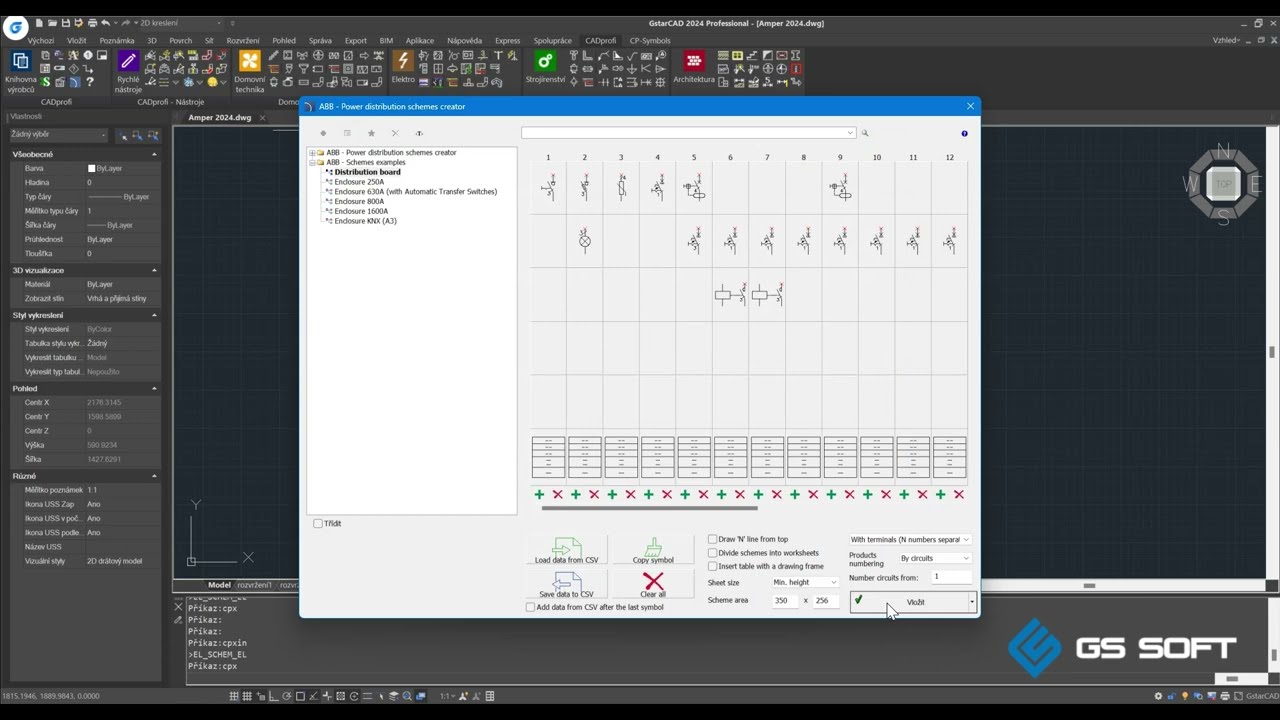Open the Výchozí ribbon tab
The image size is (1280, 720).
click(x=41, y=41)
